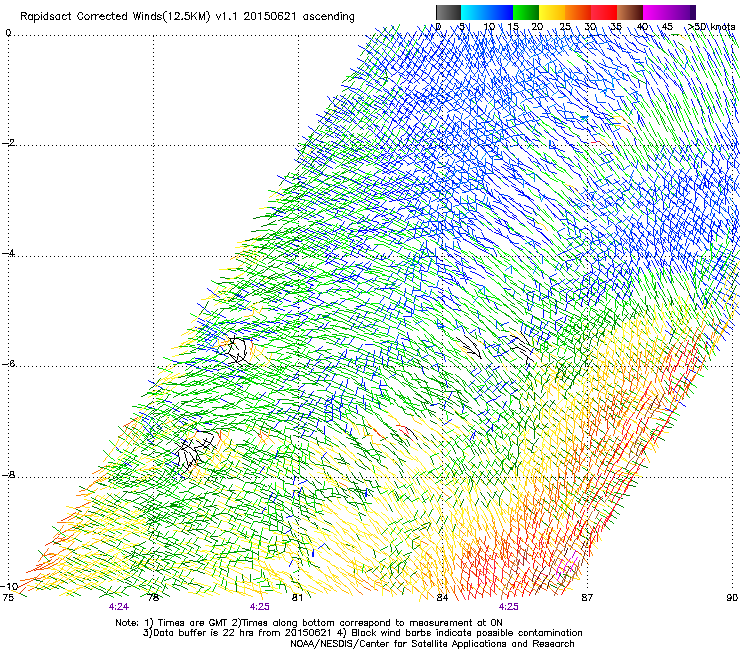Click the '25' label under the color bar

click(x=565, y=27)
